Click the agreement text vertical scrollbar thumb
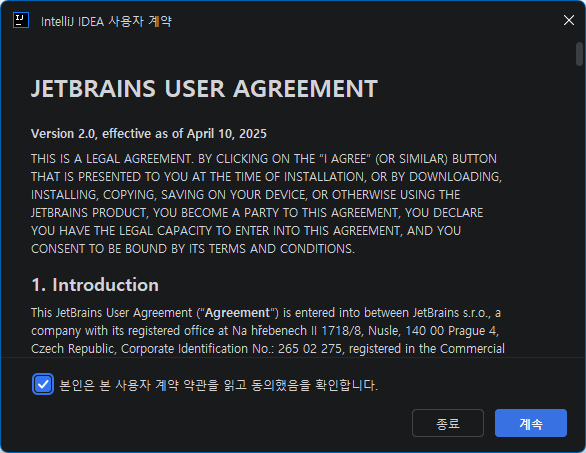 tap(579, 54)
